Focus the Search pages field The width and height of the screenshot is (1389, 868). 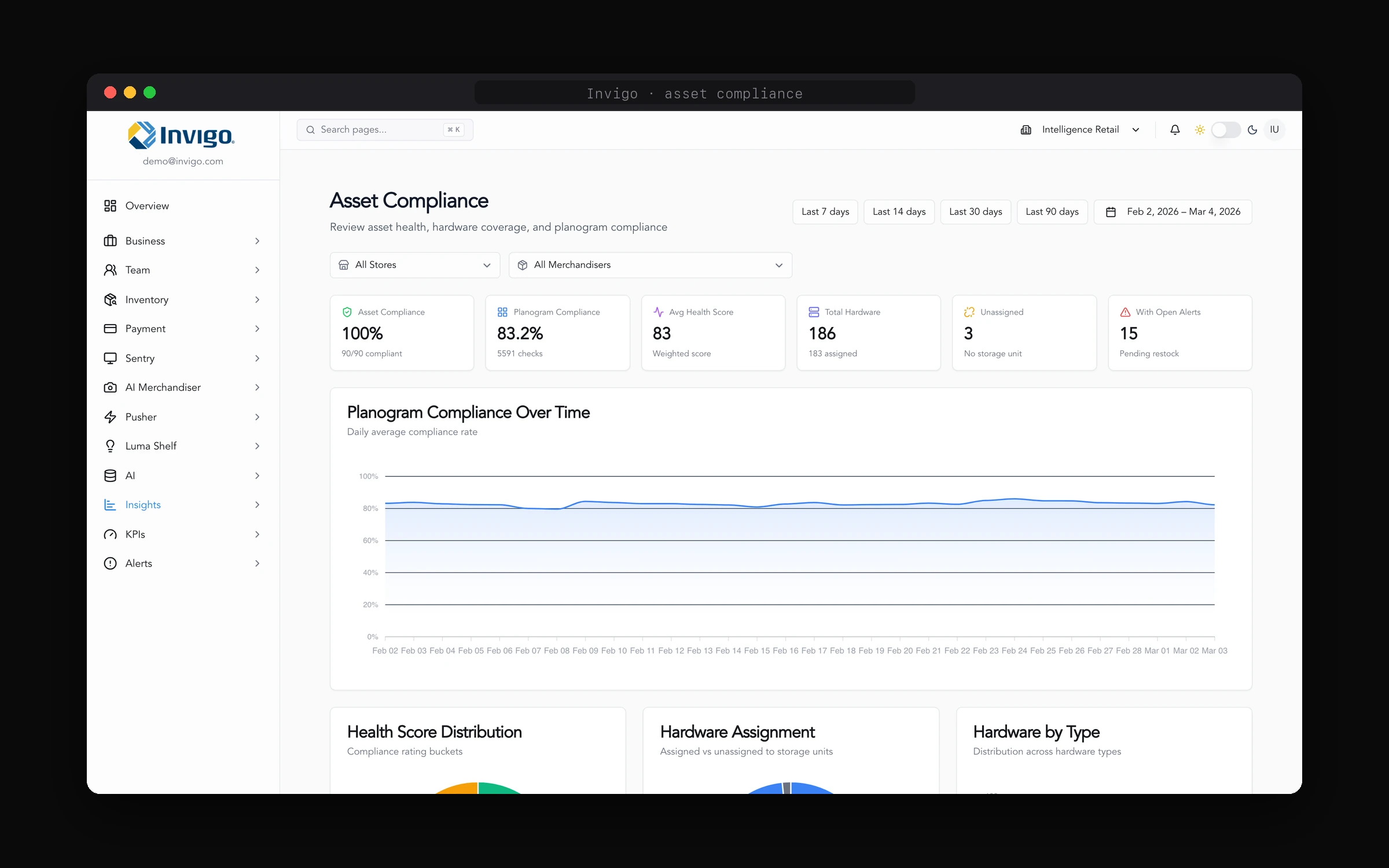[x=385, y=130]
